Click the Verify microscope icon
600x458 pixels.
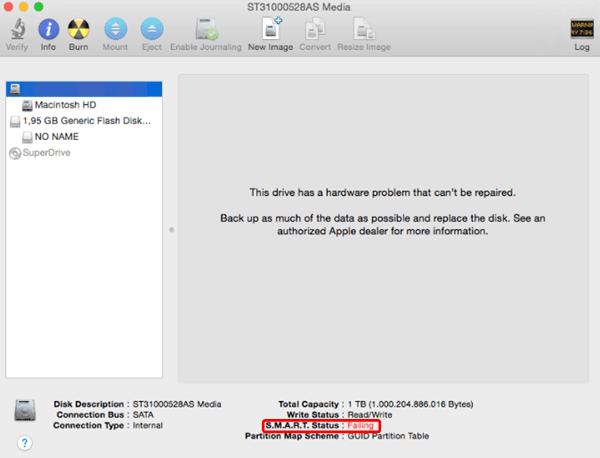pos(18,29)
